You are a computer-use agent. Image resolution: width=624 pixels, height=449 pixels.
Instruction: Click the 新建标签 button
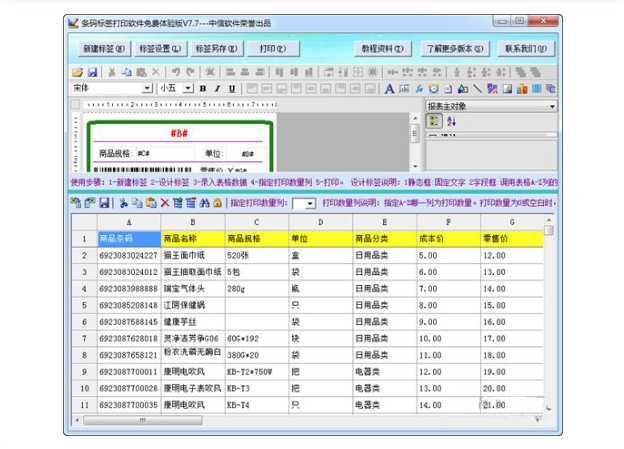pos(104,49)
